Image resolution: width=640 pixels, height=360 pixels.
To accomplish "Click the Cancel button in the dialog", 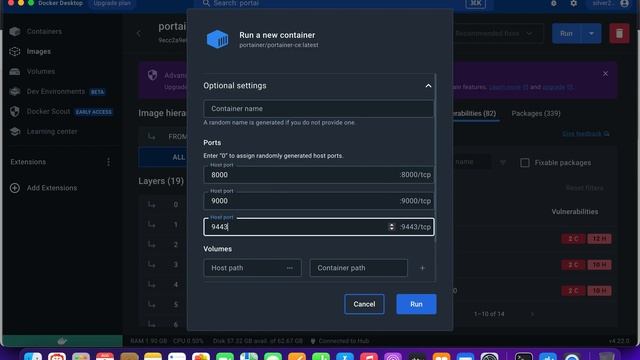I will click(x=364, y=304).
